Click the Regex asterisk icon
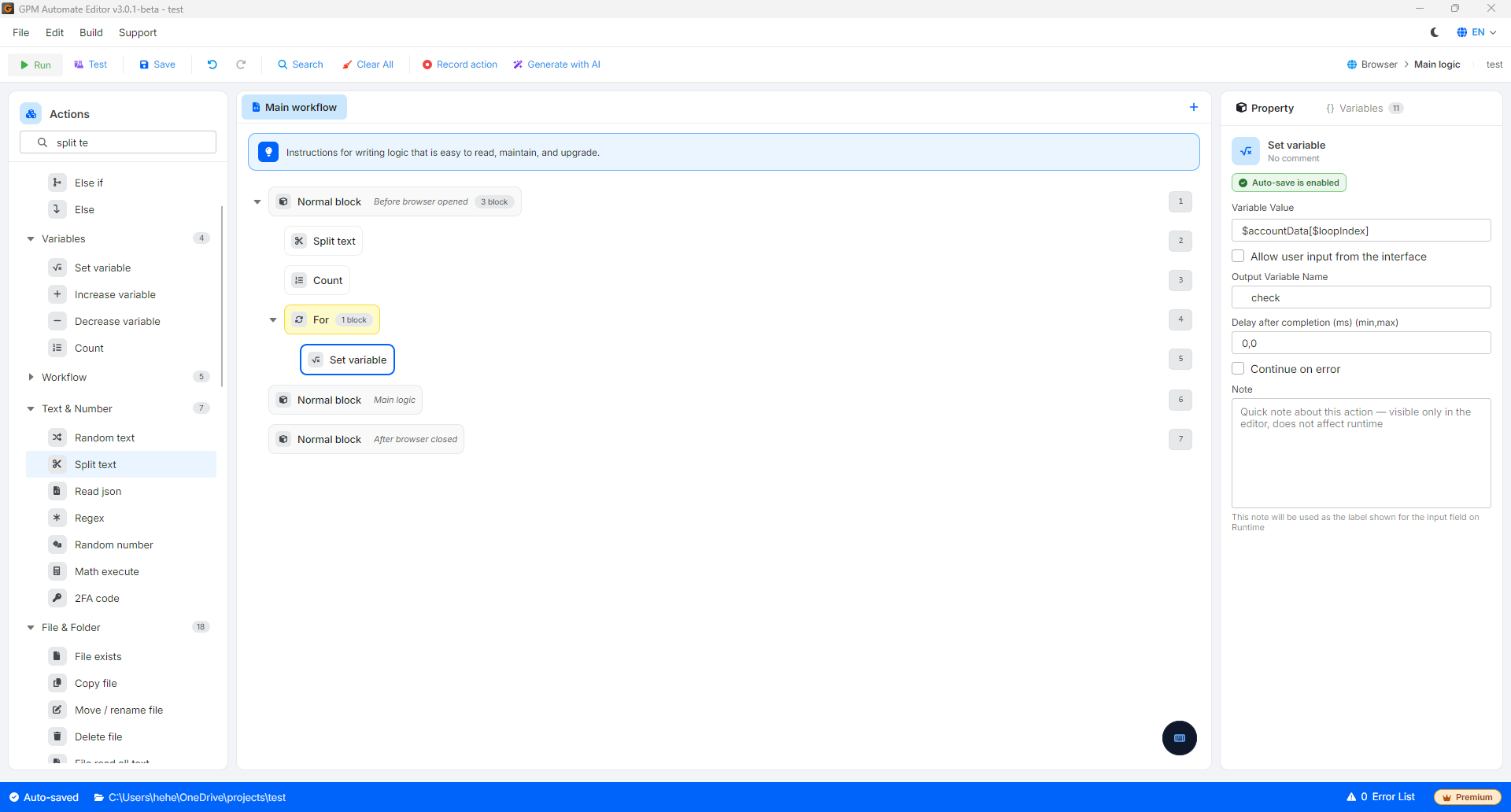1511x812 pixels. tap(57, 518)
